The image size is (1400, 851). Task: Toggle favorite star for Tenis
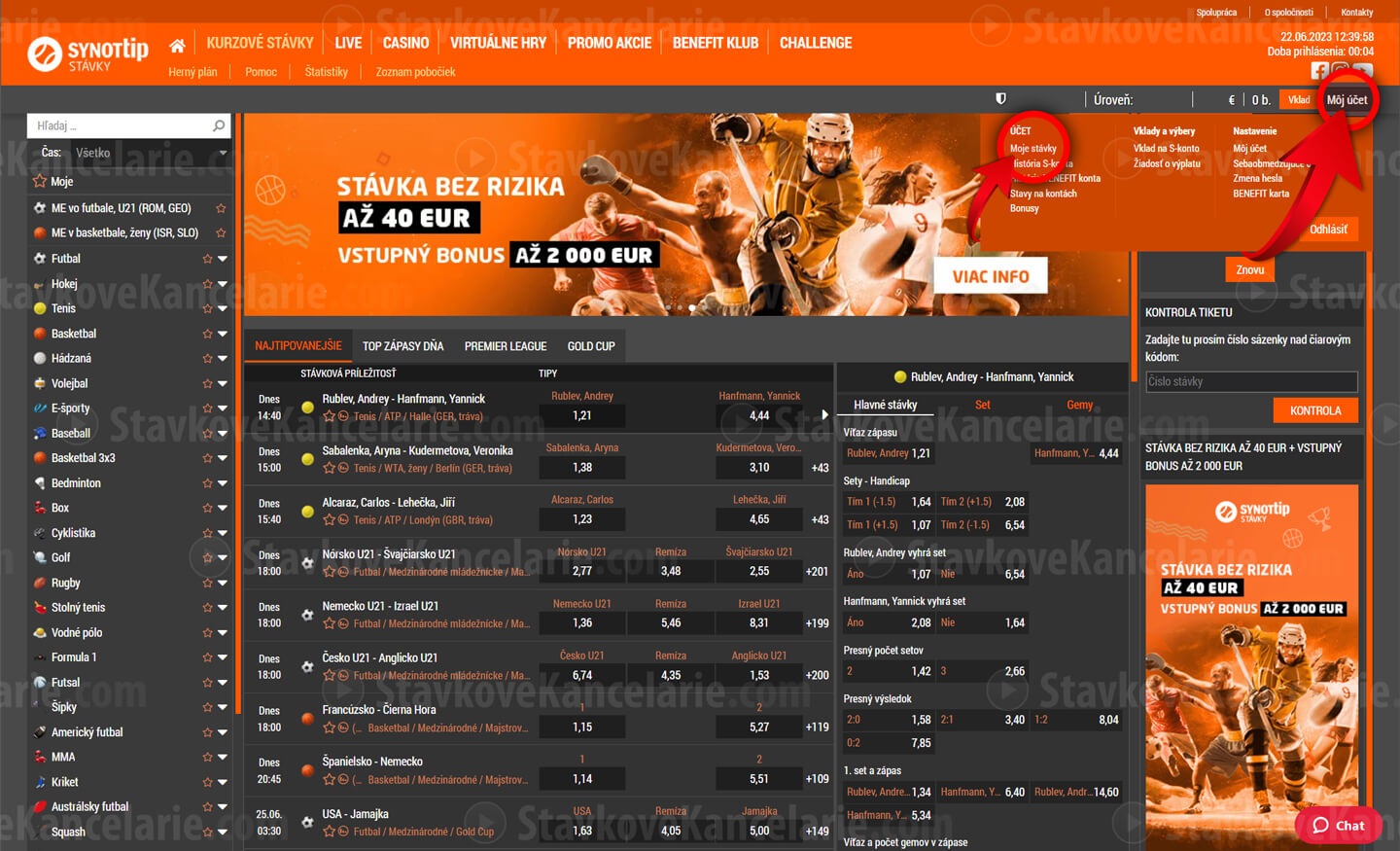coord(207,308)
